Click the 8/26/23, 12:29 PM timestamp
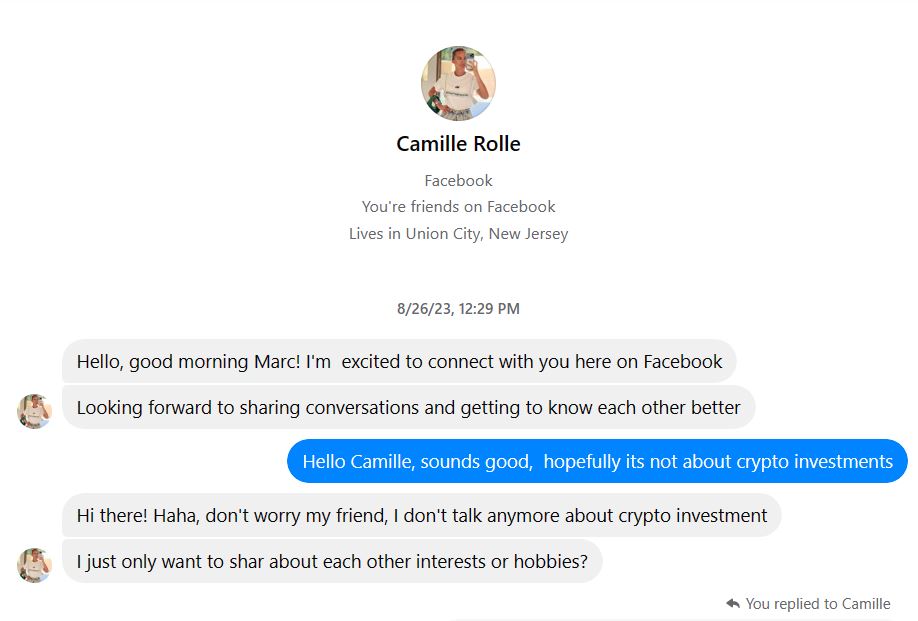The width and height of the screenshot is (918, 621). tap(458, 309)
